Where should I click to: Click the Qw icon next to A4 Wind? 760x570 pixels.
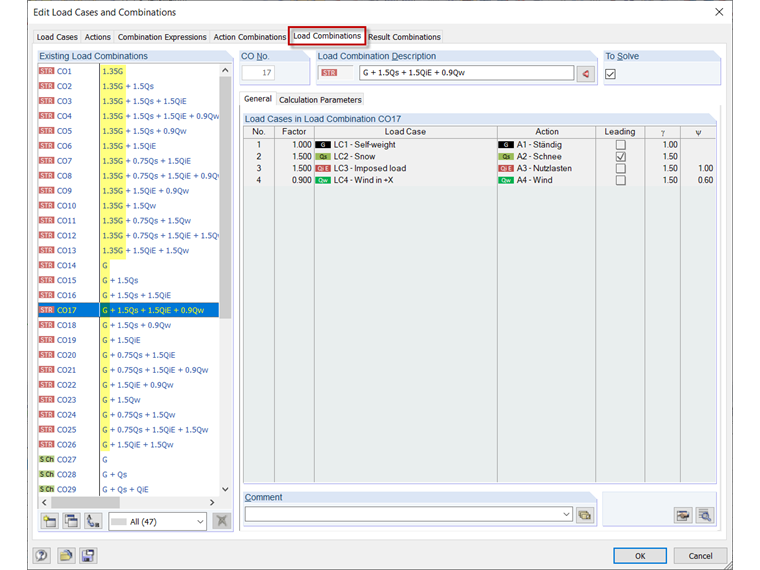tap(506, 180)
